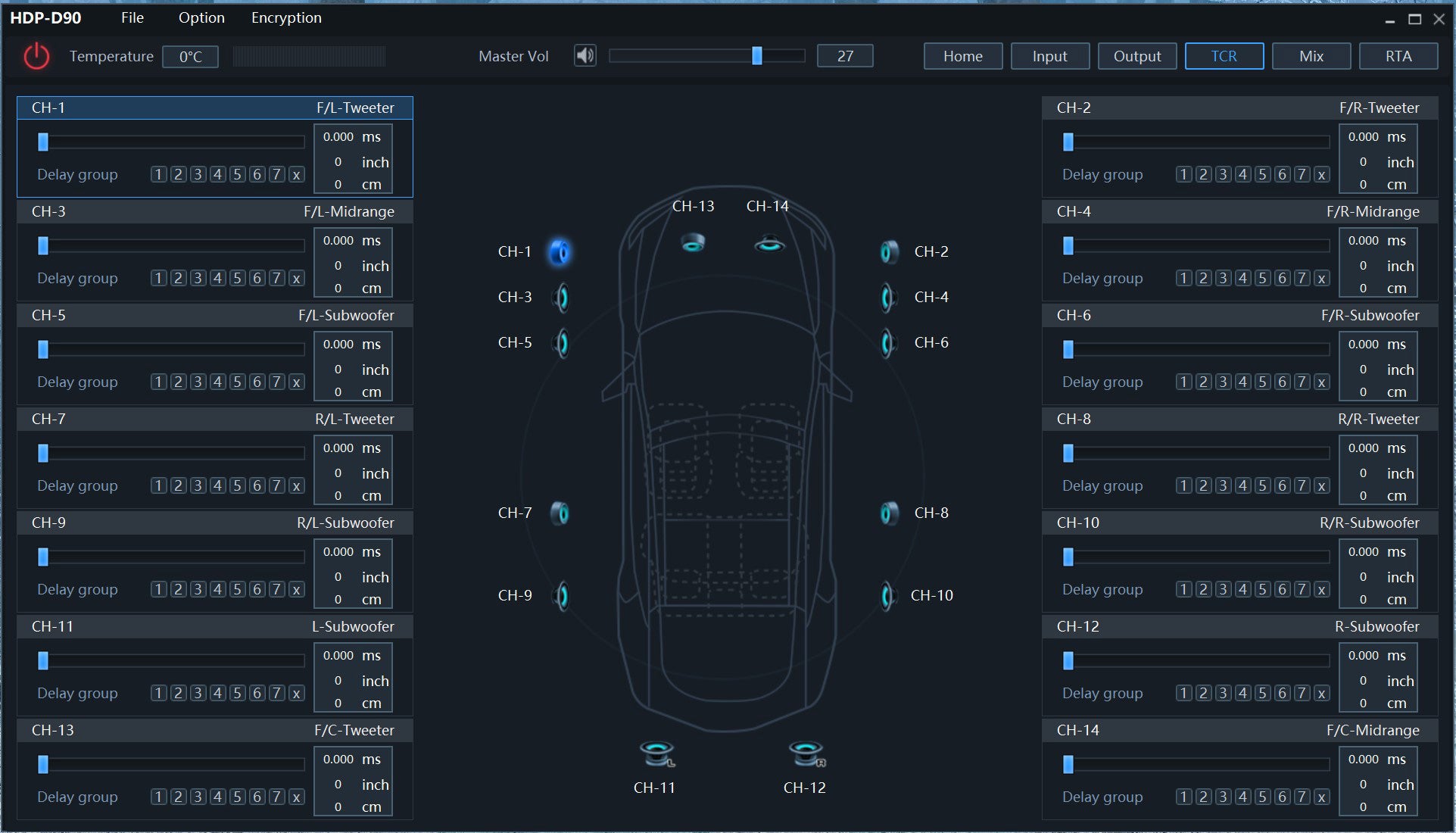Click the power/standby icon top left
The width and height of the screenshot is (1456, 833).
click(34, 57)
